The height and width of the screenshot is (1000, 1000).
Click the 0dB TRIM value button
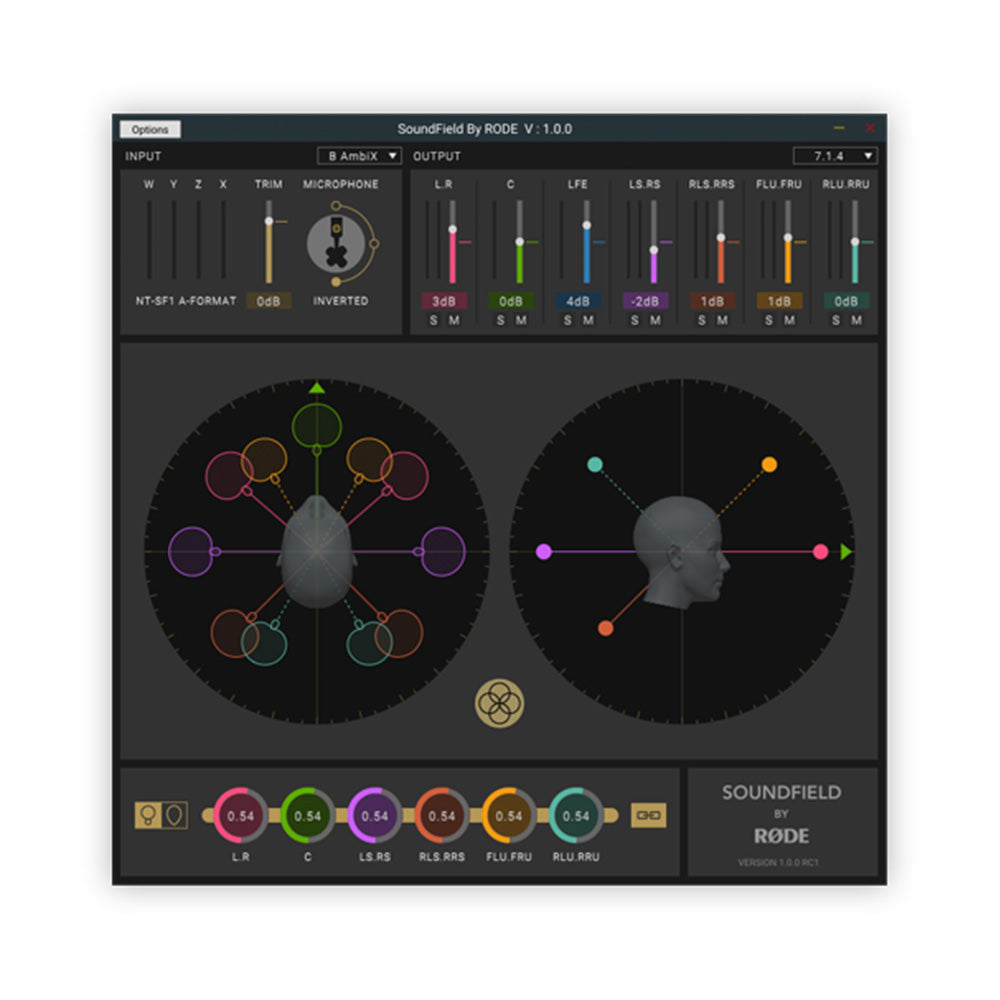tap(268, 300)
